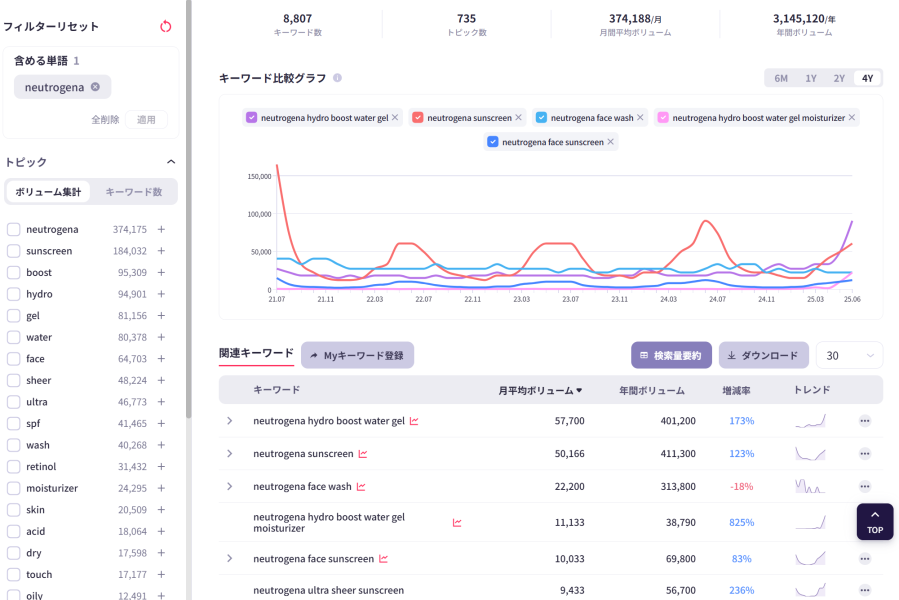Click the 検索量要約 button
This screenshot has height=600, width=899.
point(671,356)
